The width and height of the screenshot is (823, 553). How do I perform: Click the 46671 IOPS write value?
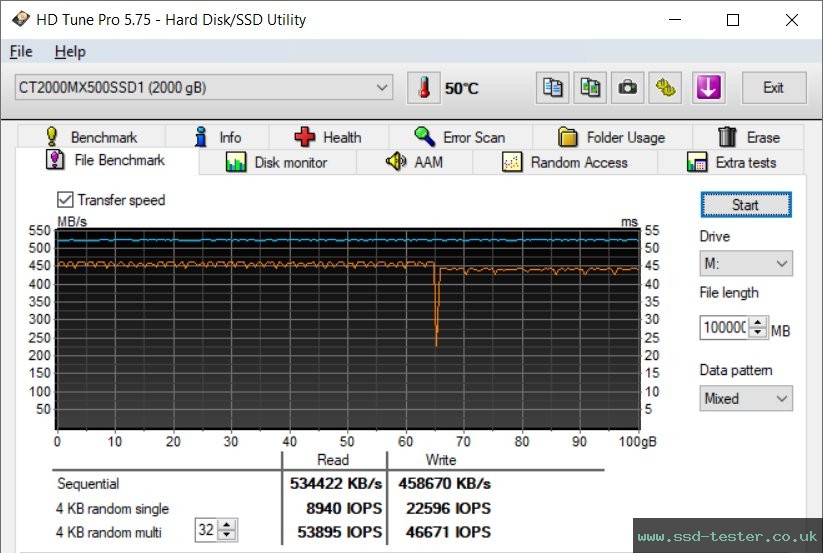click(x=448, y=532)
